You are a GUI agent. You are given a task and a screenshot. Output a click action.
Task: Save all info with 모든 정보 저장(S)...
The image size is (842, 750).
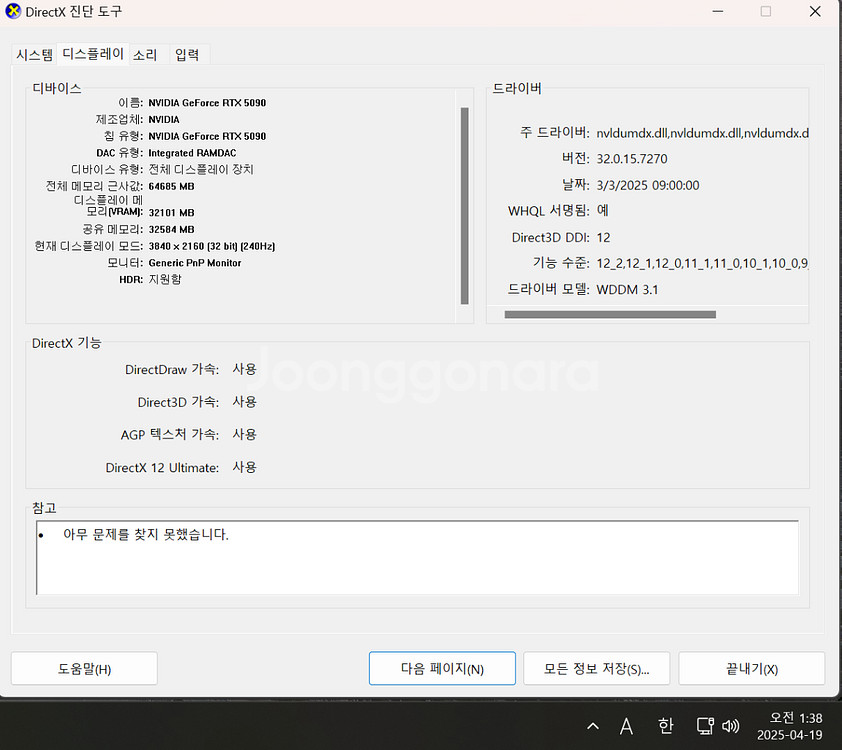[x=597, y=668]
